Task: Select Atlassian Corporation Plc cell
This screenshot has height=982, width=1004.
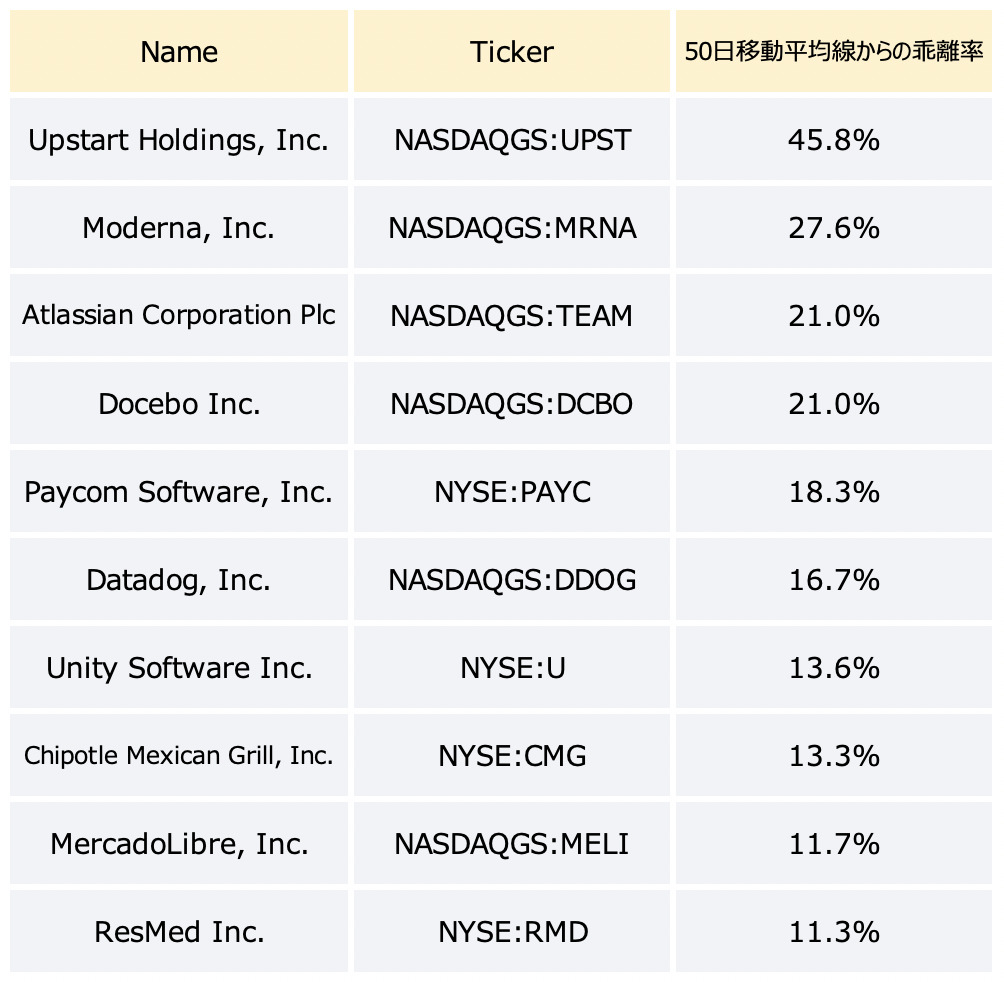Action: click(179, 315)
